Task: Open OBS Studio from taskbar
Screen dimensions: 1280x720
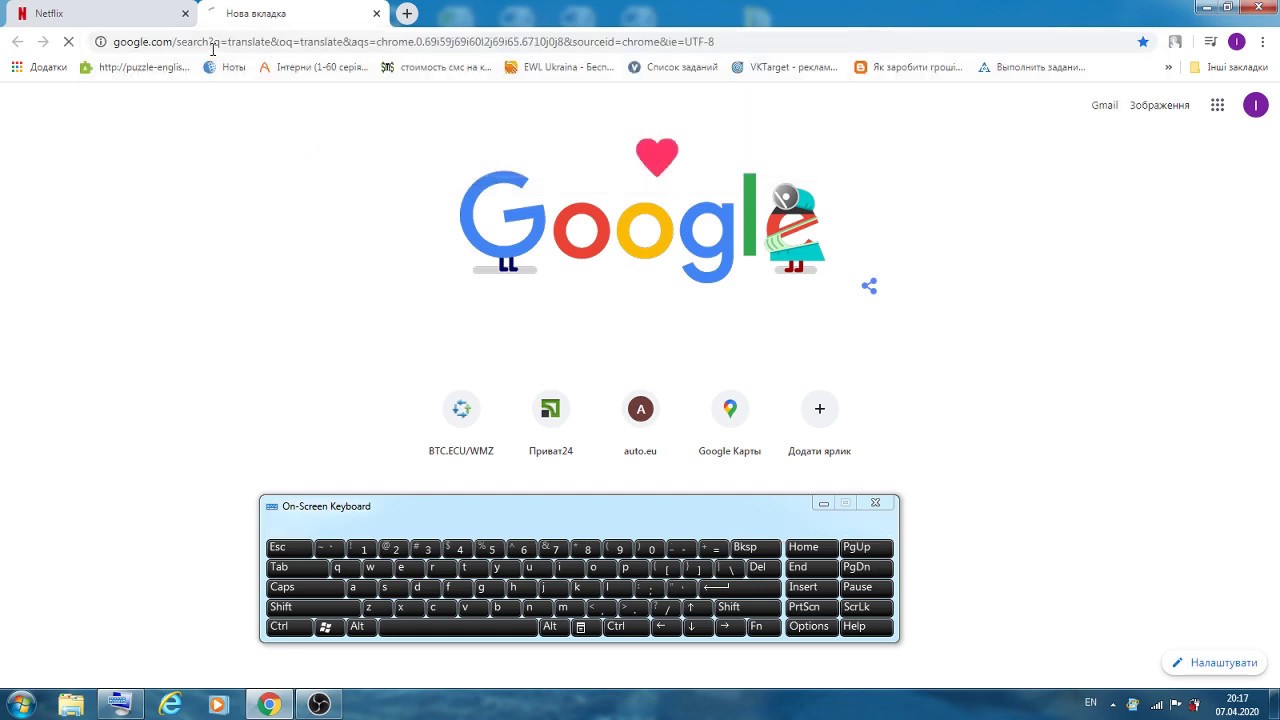Action: coord(319,704)
